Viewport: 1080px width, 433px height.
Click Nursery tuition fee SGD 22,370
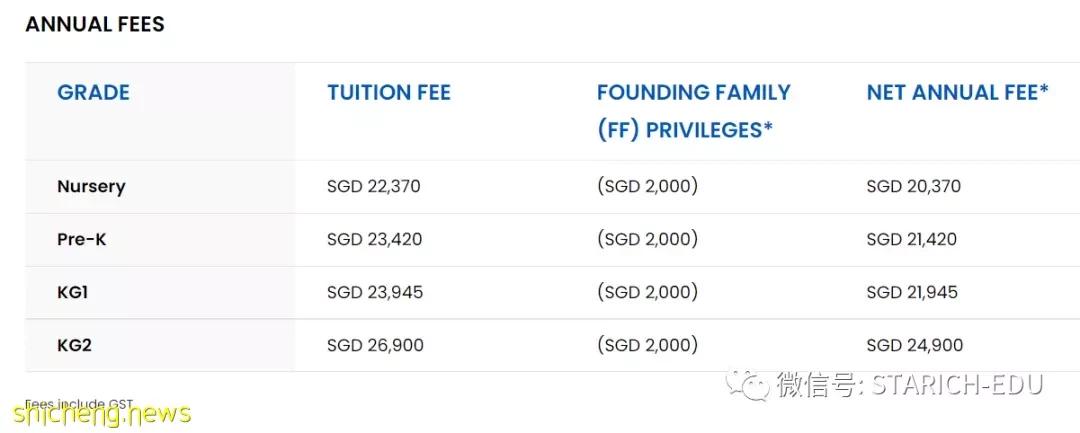[x=373, y=187]
